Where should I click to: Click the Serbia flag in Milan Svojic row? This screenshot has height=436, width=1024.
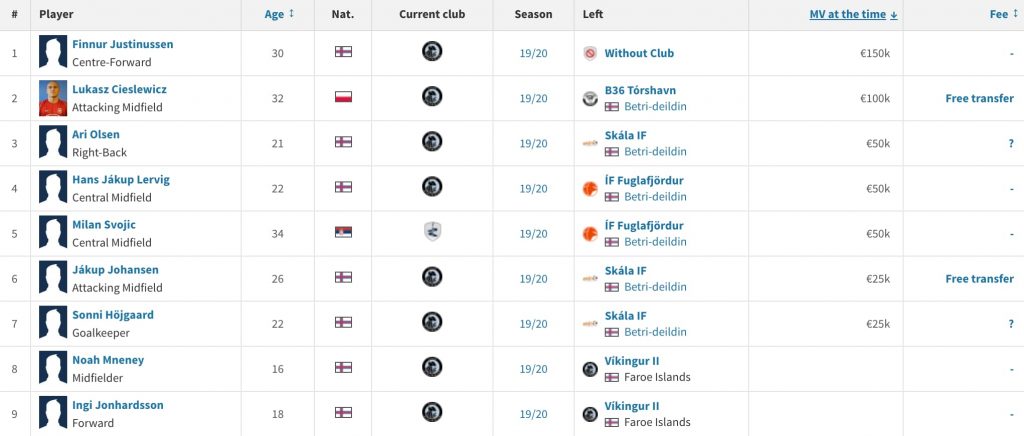tap(343, 232)
